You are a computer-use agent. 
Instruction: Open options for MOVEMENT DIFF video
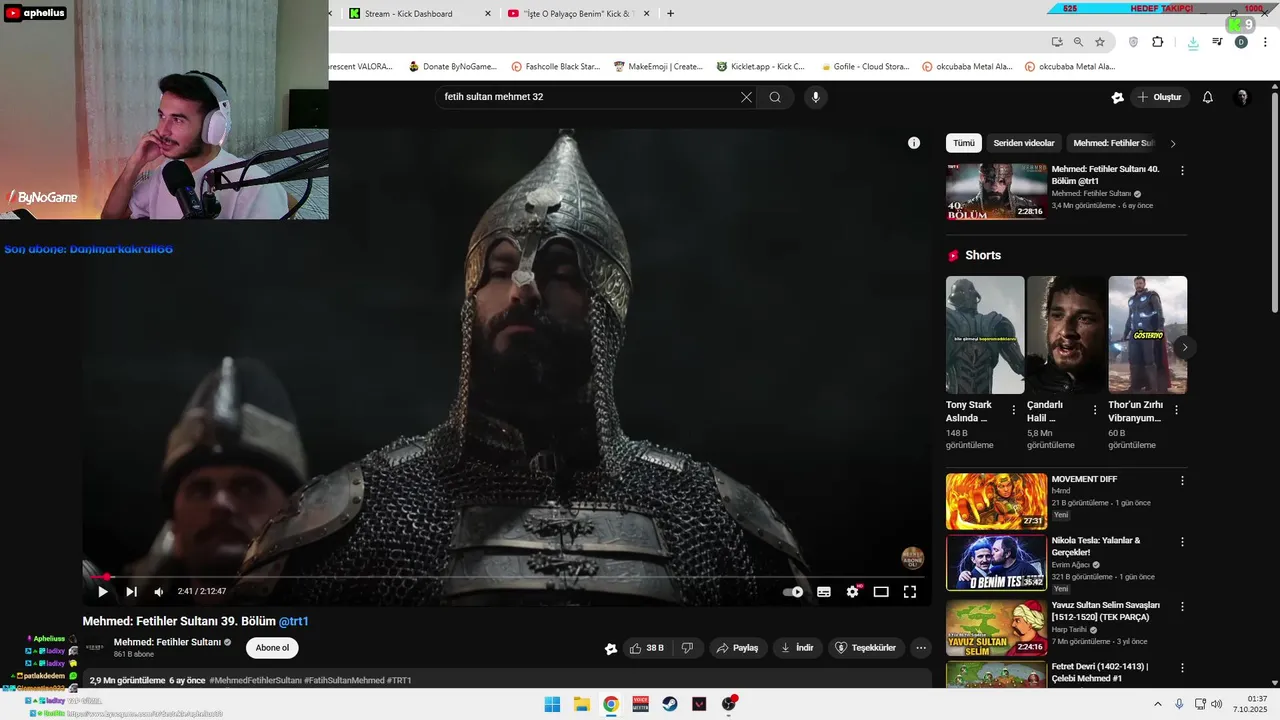1182,480
